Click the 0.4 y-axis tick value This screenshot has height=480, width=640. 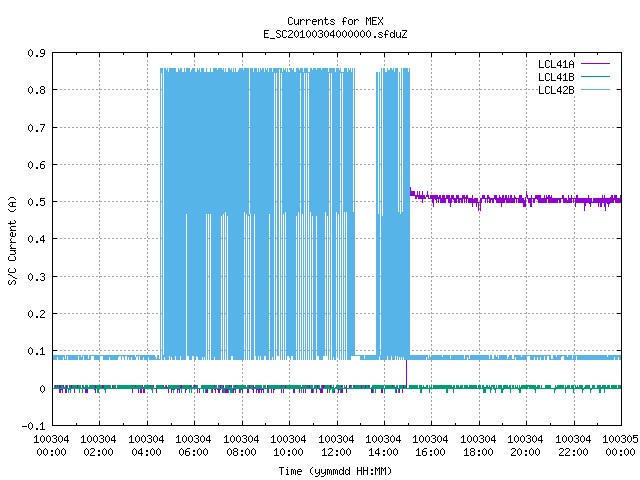pyautogui.click(x=36, y=239)
